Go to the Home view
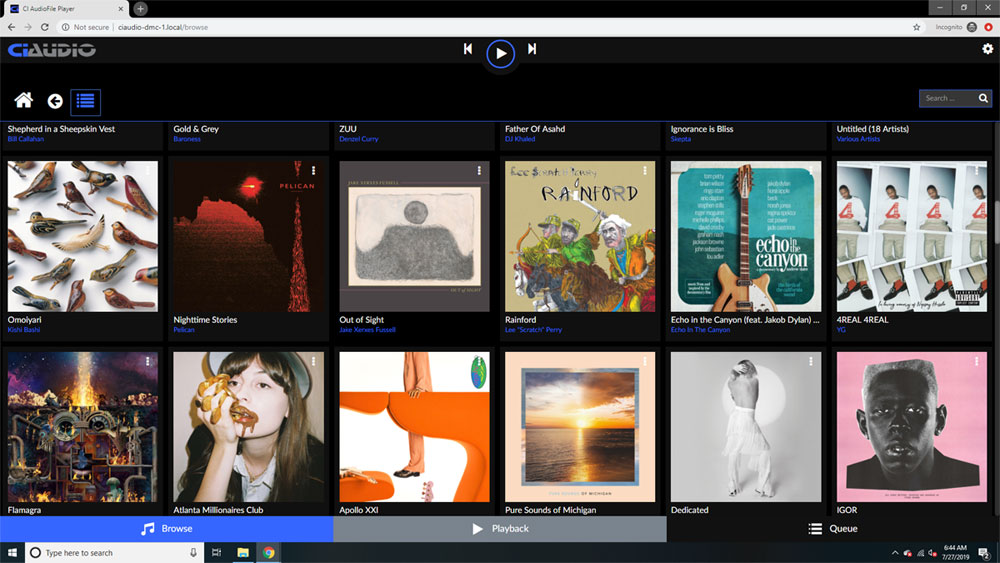 [x=24, y=100]
